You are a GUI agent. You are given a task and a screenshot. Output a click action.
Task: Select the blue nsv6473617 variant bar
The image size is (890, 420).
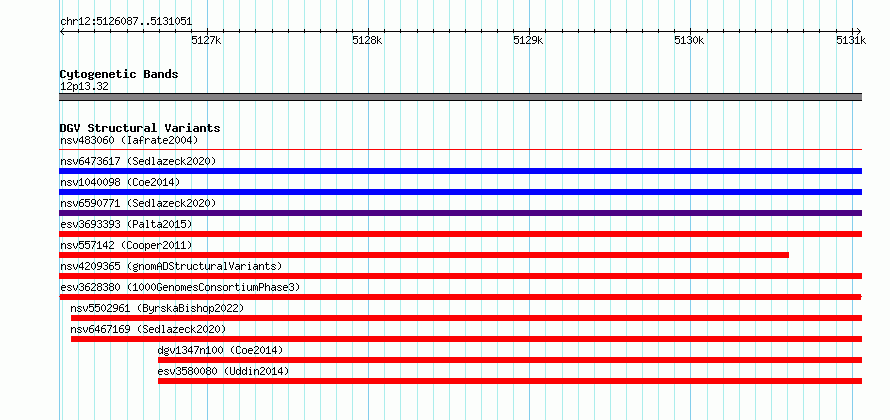tap(461, 171)
